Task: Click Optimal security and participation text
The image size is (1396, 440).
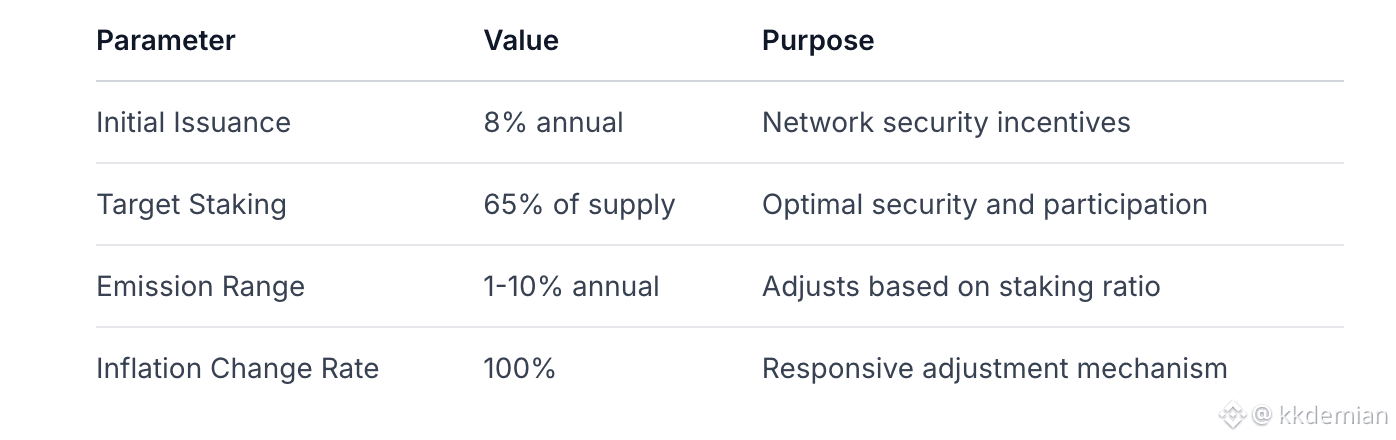Action: [984, 204]
